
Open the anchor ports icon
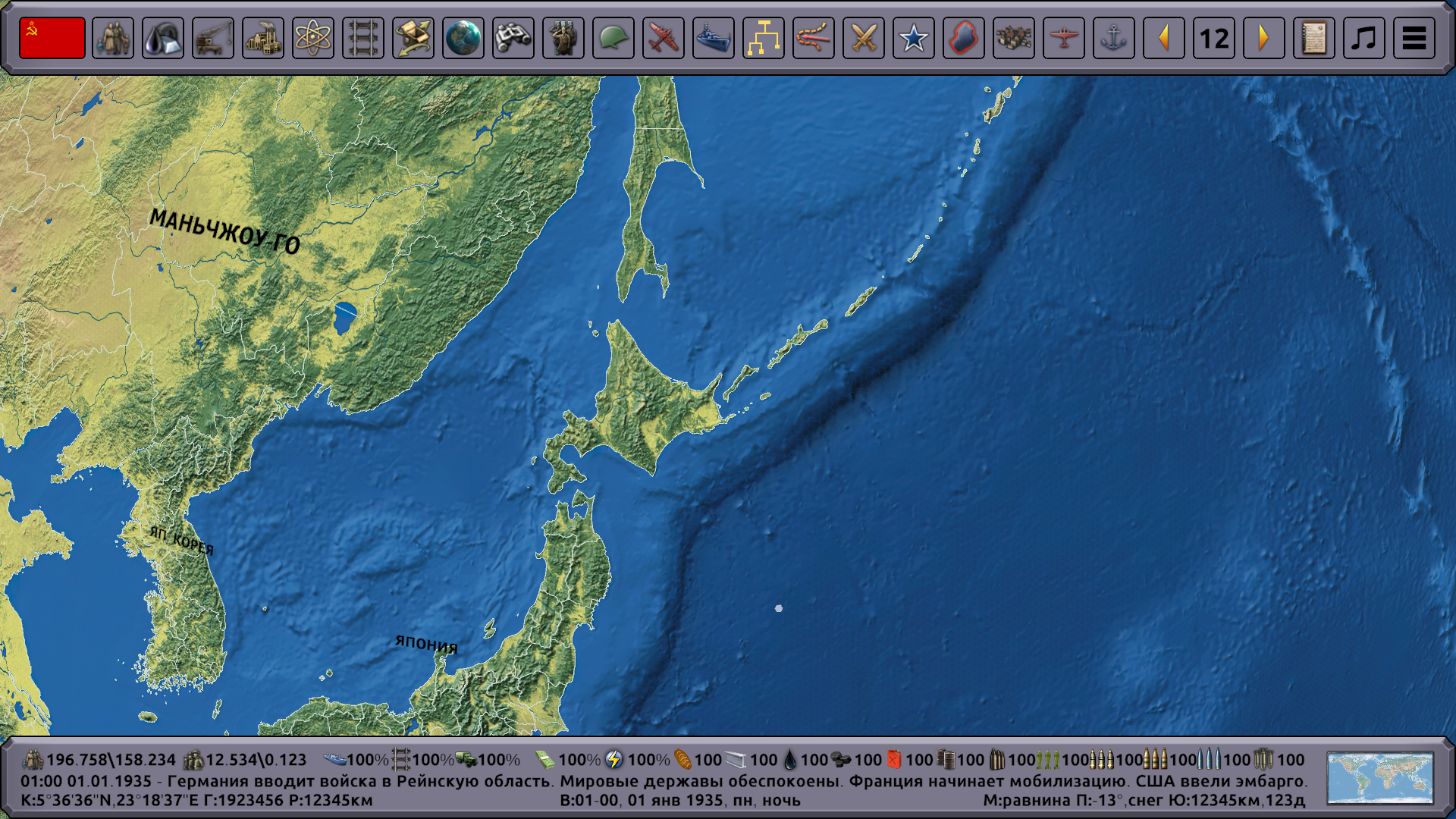click(1114, 38)
